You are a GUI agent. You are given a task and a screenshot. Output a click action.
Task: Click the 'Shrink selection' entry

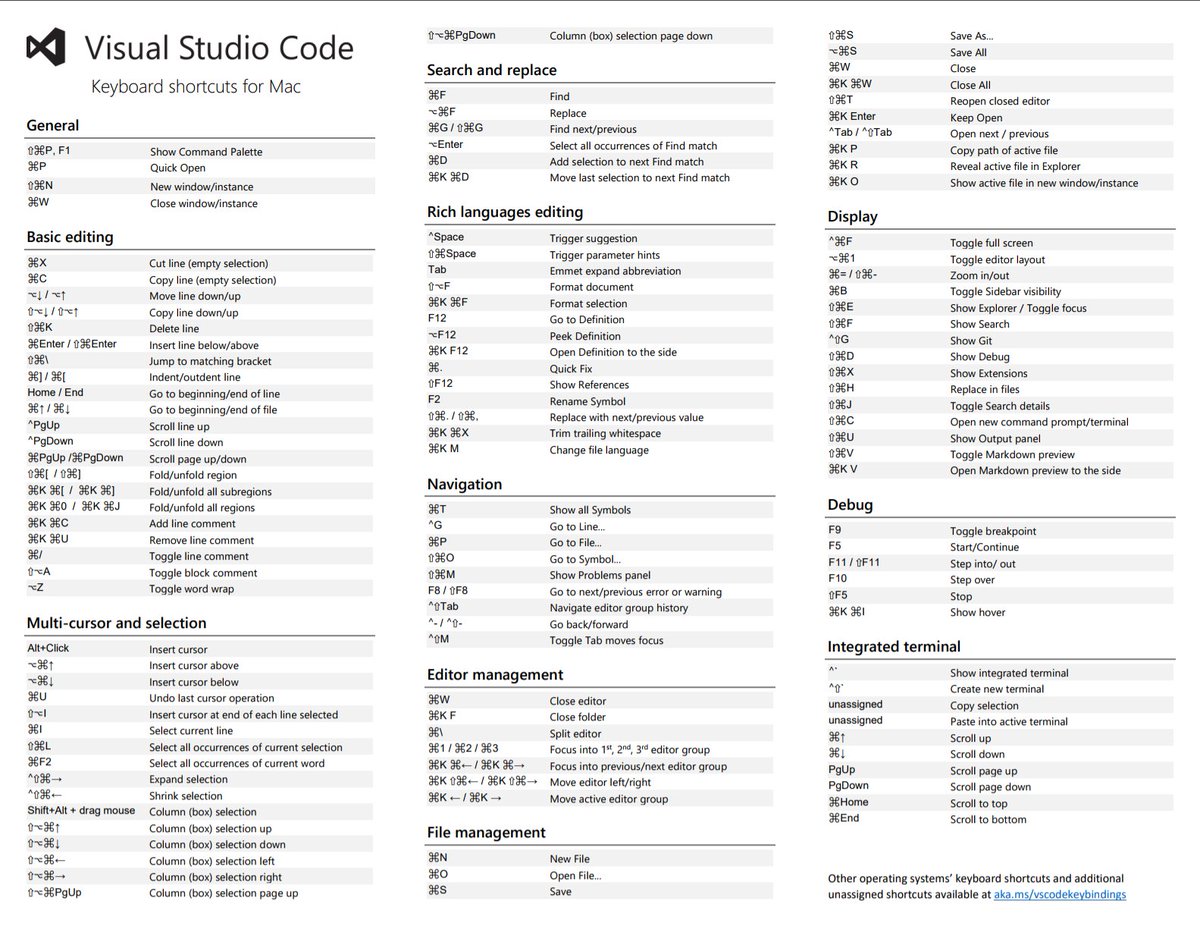click(186, 796)
